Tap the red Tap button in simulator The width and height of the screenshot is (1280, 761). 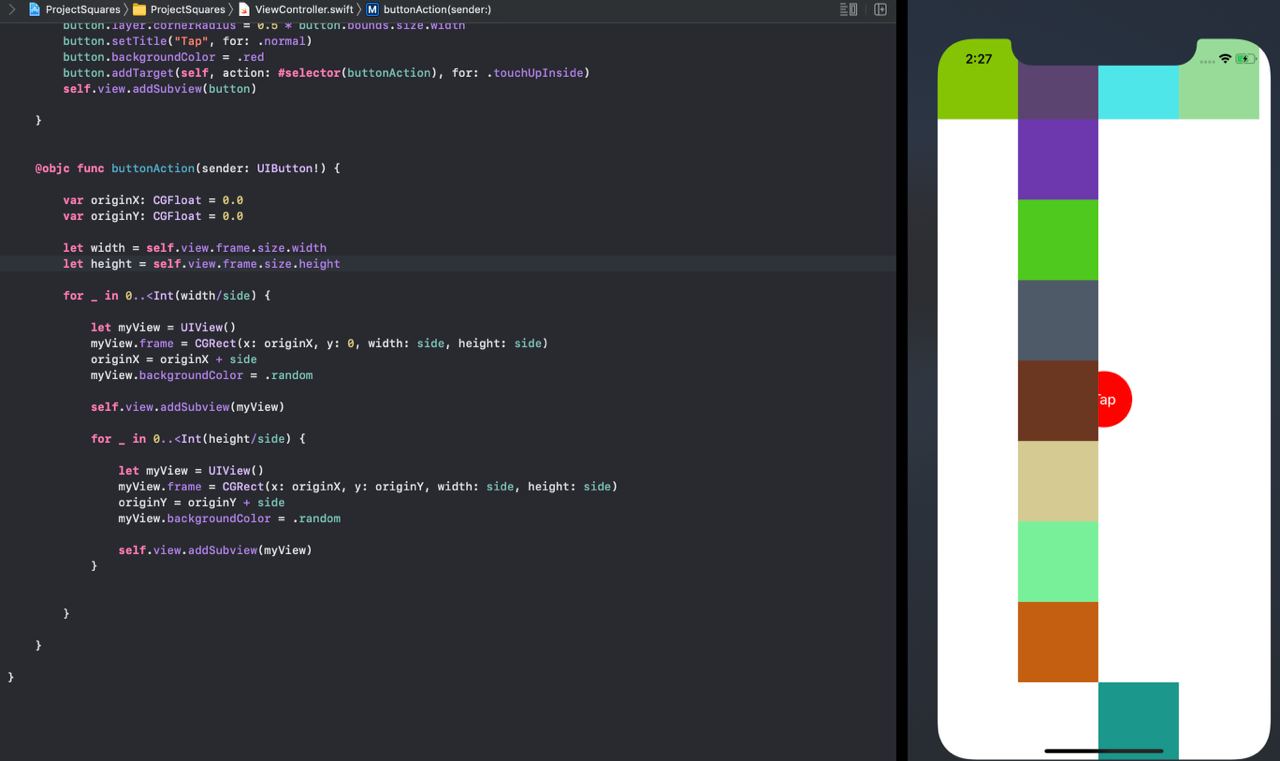pos(1114,399)
